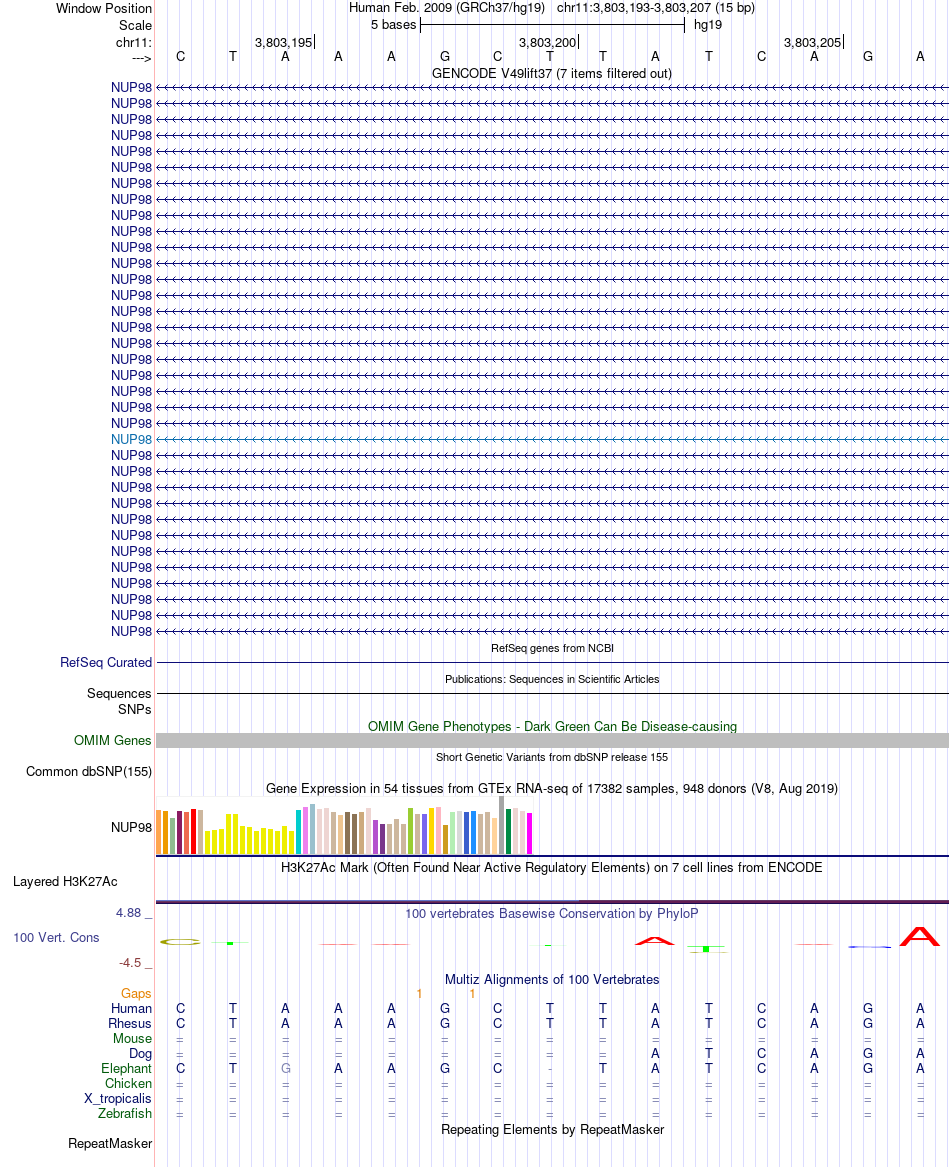Click the 100 Vert. Cons label
Image resolution: width=950 pixels, height=1167 pixels.
coord(56,938)
